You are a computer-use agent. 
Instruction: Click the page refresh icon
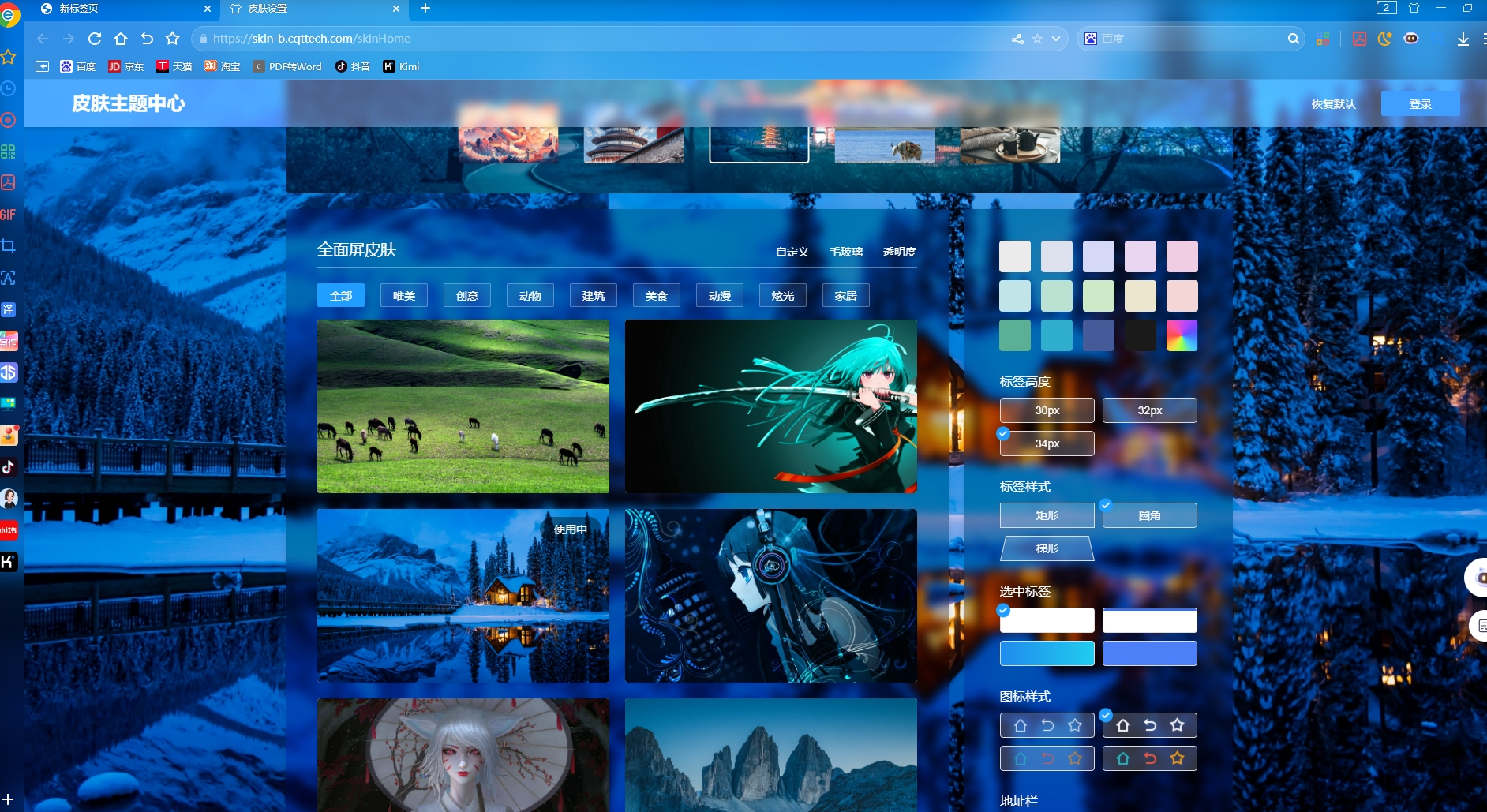coord(95,39)
